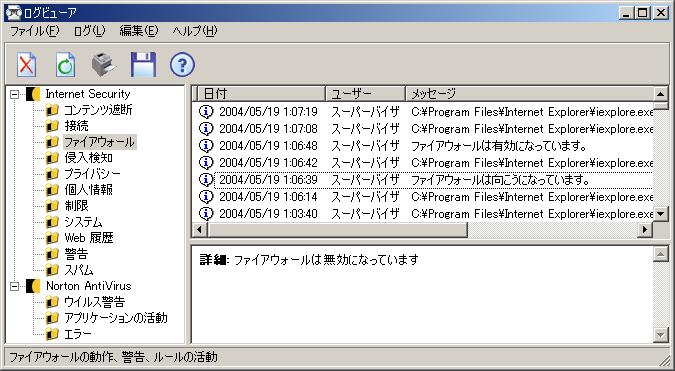Viewport: 675px width, 371px height.
Task: Click info icon of 1:07:19 log entry
Action: point(206,112)
